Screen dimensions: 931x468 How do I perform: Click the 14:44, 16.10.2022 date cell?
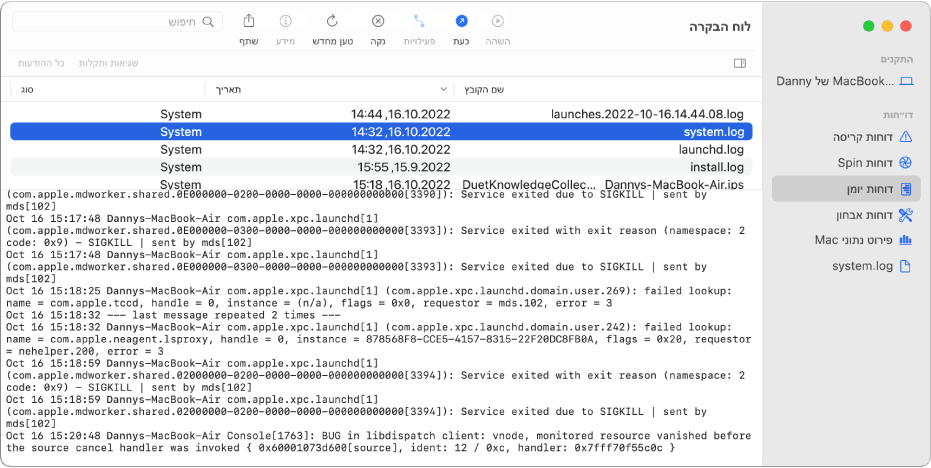coord(401,114)
